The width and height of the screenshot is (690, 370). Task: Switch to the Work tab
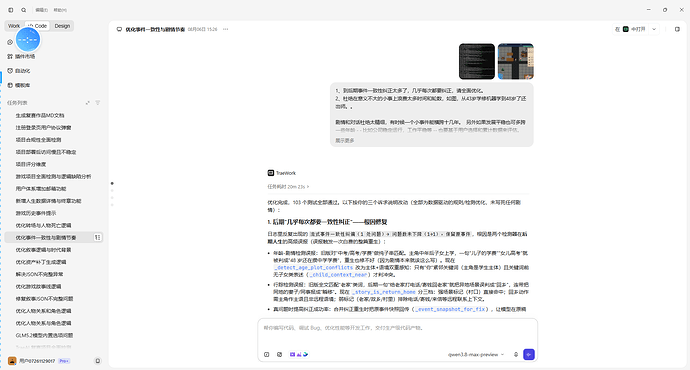pos(14,26)
